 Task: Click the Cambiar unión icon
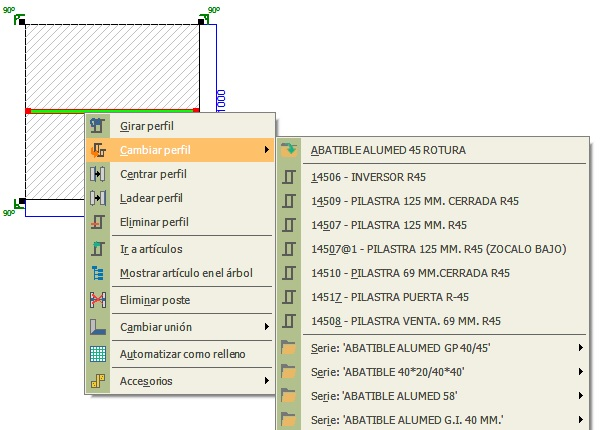[98, 327]
